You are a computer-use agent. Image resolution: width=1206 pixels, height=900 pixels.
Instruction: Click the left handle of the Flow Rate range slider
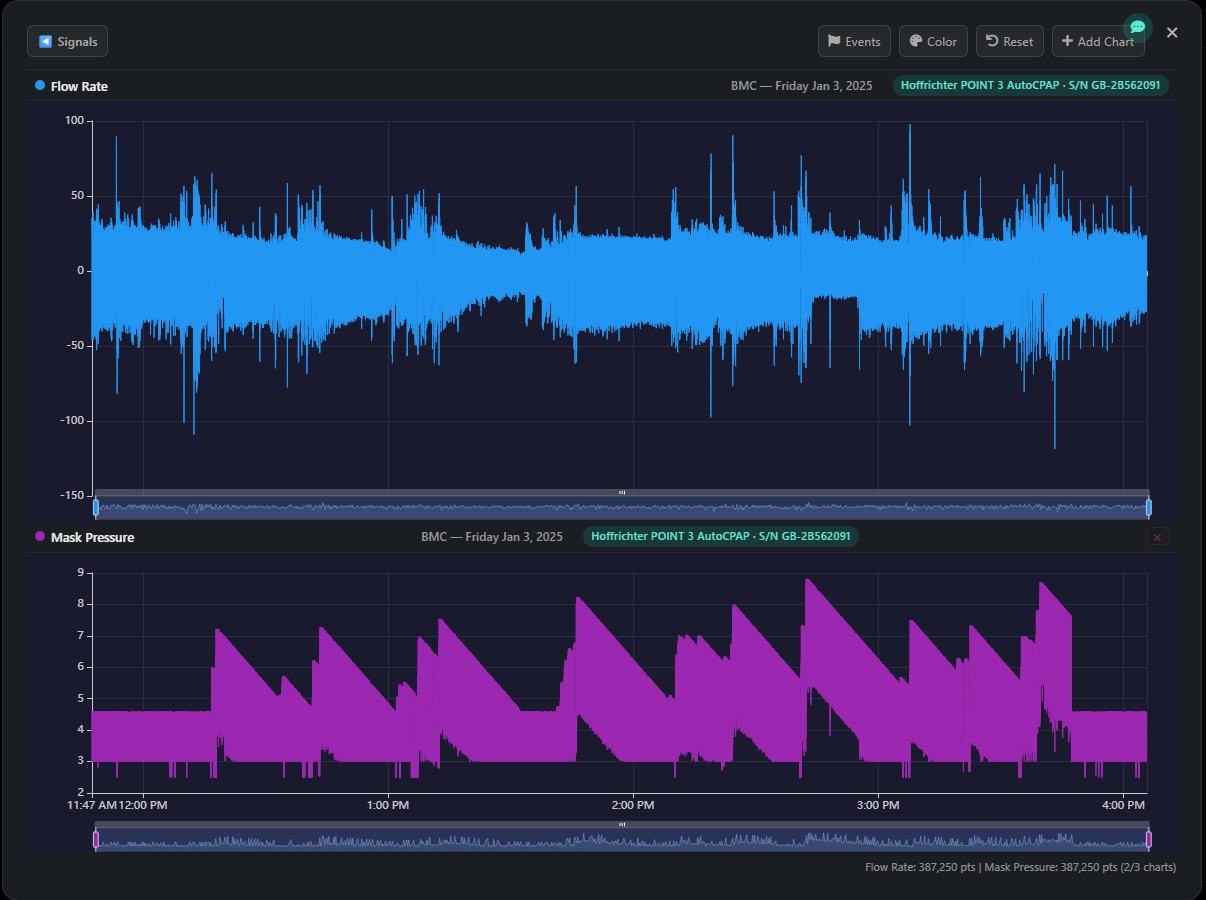click(95, 507)
